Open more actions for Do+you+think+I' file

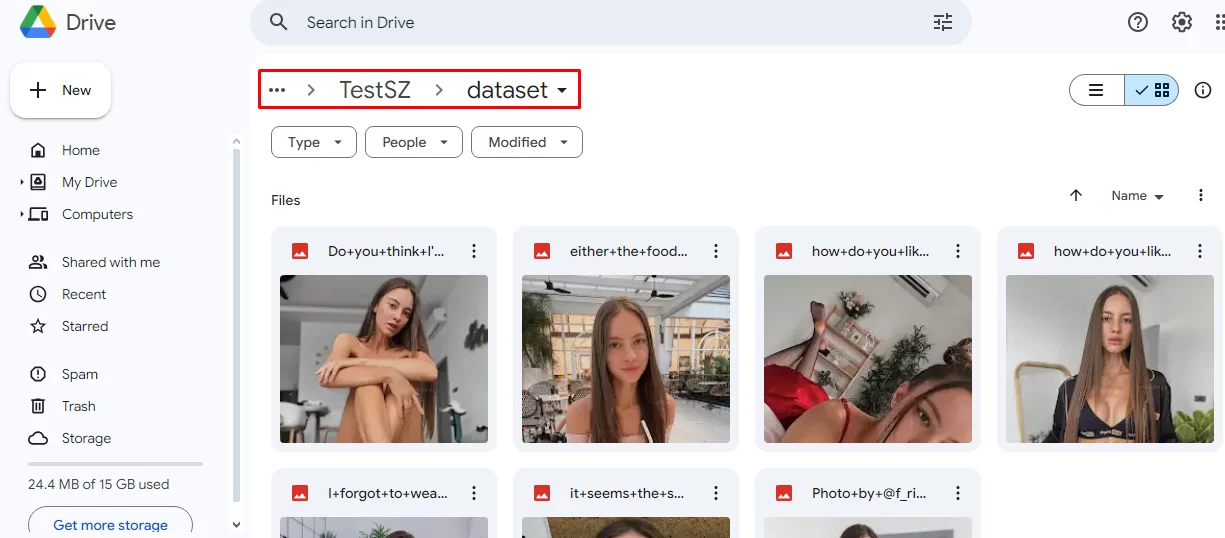tap(474, 251)
